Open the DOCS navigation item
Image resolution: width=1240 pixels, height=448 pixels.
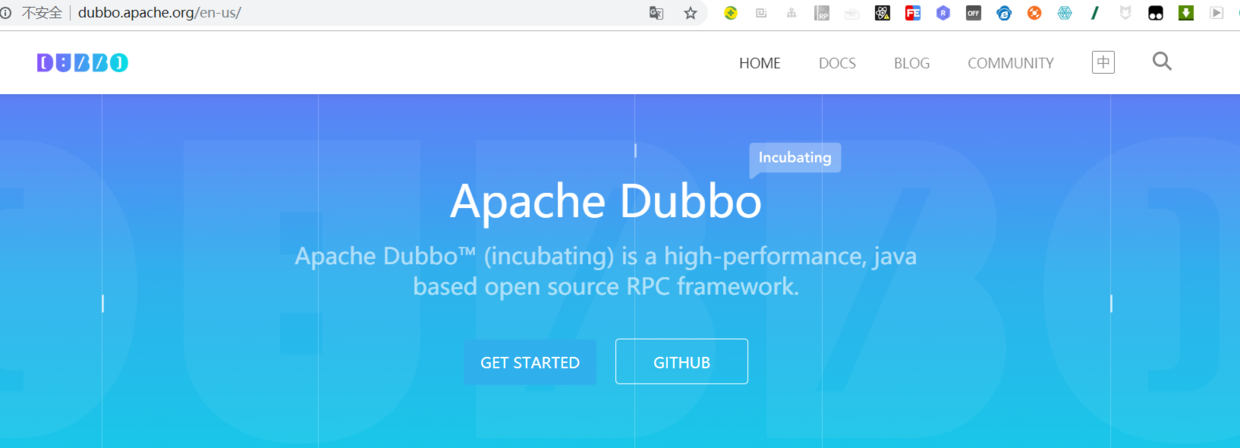tap(837, 63)
